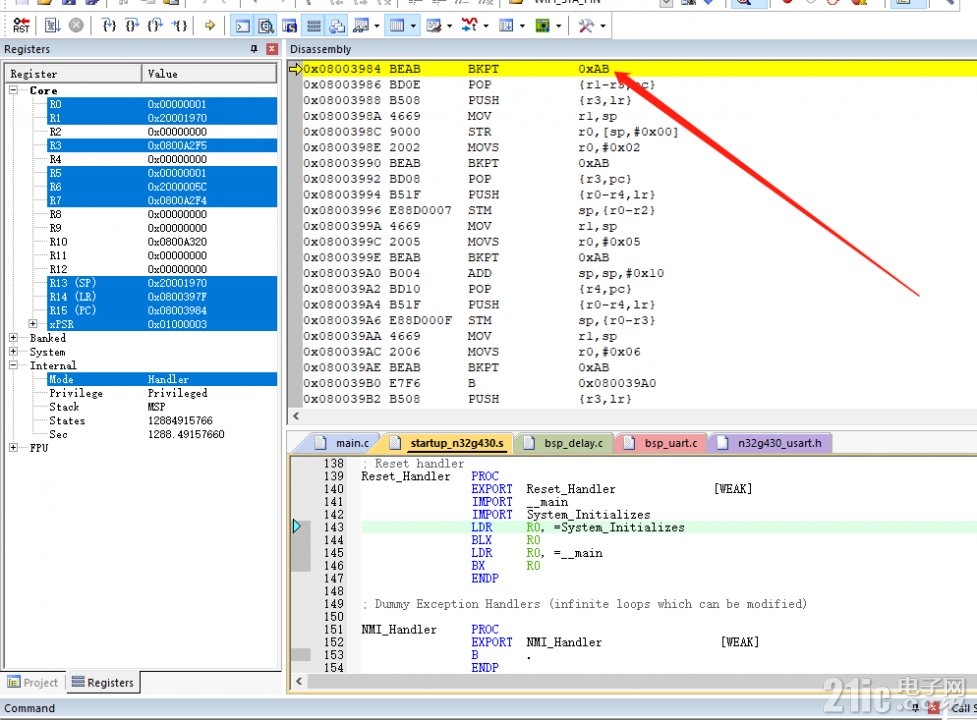Click the Value column header

pos(209,73)
